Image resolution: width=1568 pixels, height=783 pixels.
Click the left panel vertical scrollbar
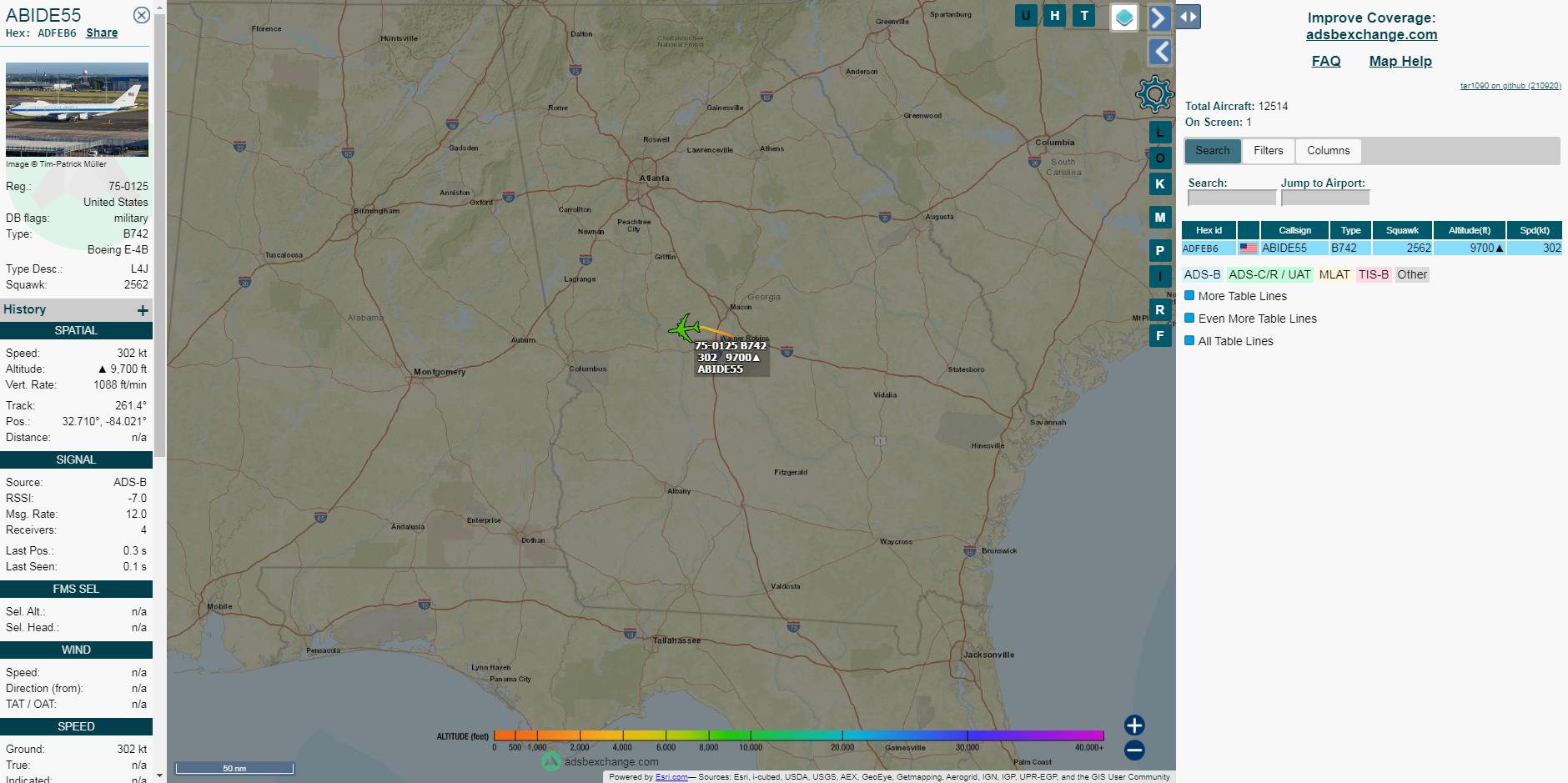pos(159,233)
